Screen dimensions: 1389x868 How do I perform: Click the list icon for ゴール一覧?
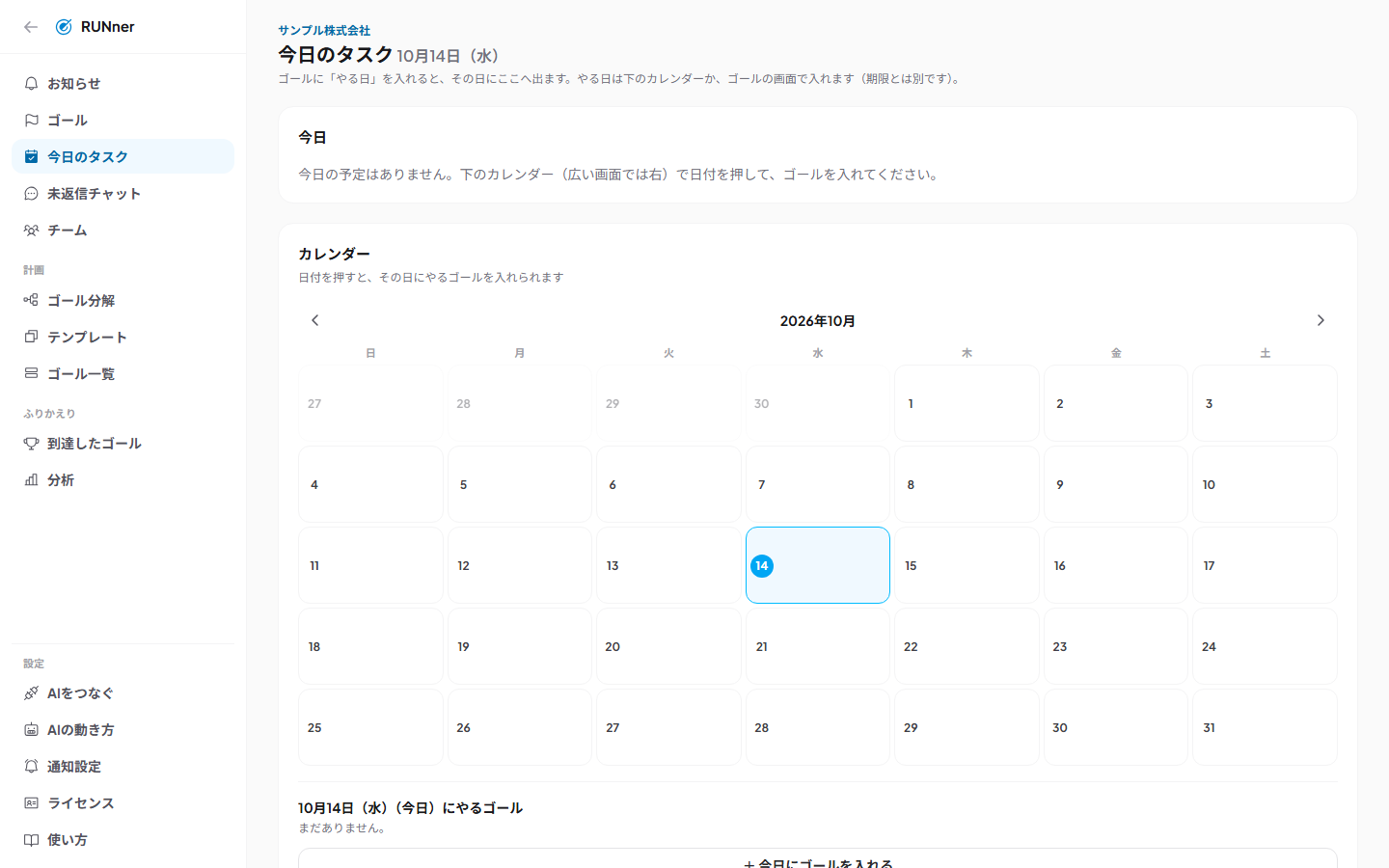coord(31,374)
